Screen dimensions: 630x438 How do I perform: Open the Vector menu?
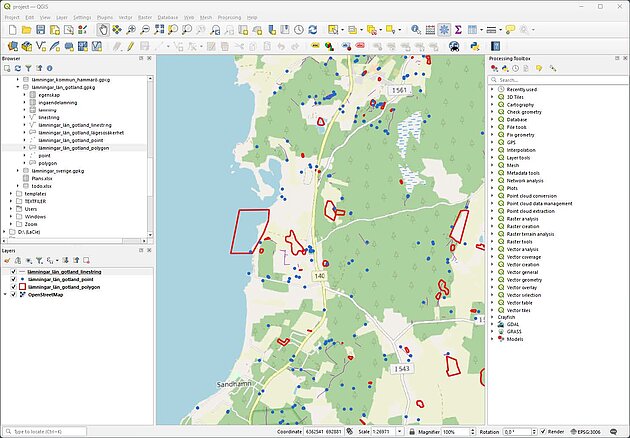point(125,18)
